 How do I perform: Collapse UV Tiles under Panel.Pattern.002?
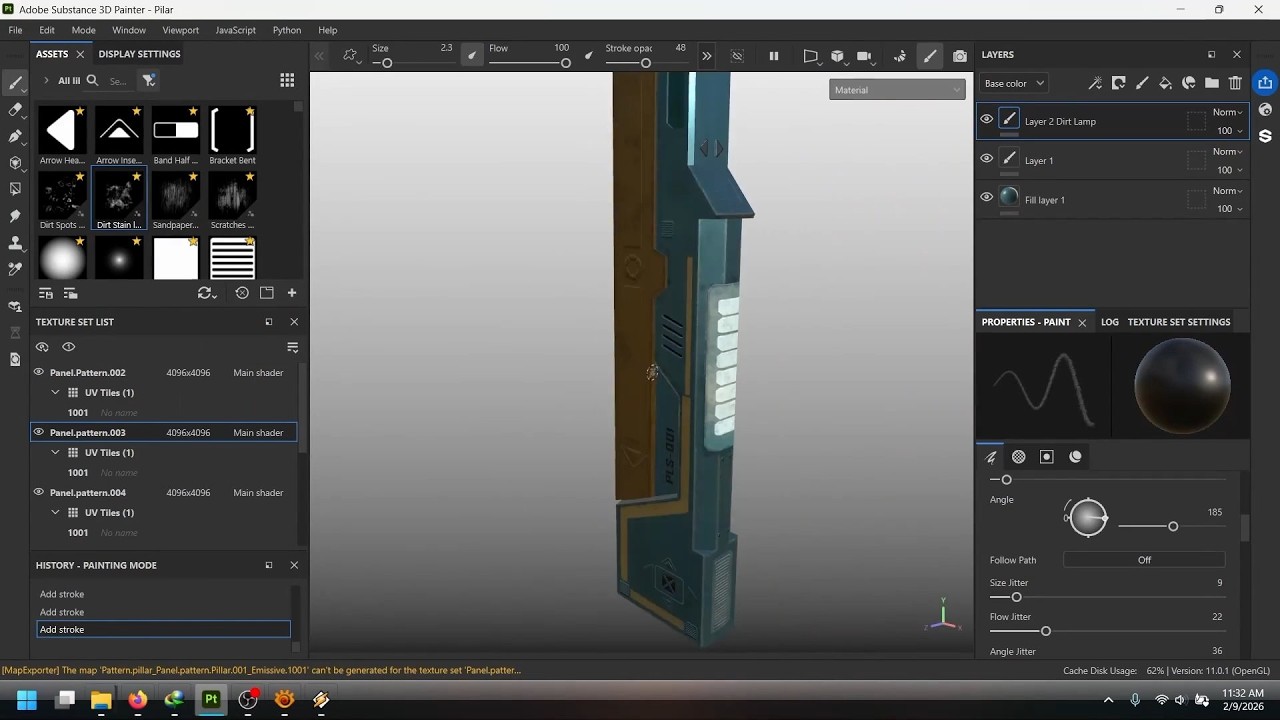click(55, 392)
